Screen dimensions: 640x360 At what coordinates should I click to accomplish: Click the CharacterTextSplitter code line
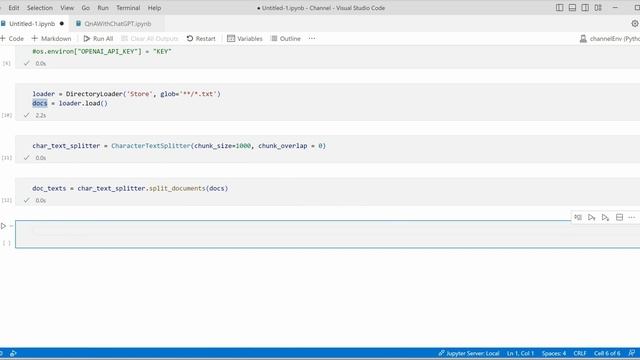pos(179,146)
